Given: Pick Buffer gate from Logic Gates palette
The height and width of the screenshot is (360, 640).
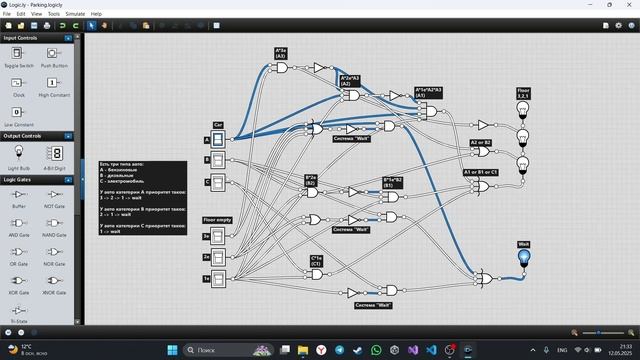Looking at the screenshot, I should point(18,198).
